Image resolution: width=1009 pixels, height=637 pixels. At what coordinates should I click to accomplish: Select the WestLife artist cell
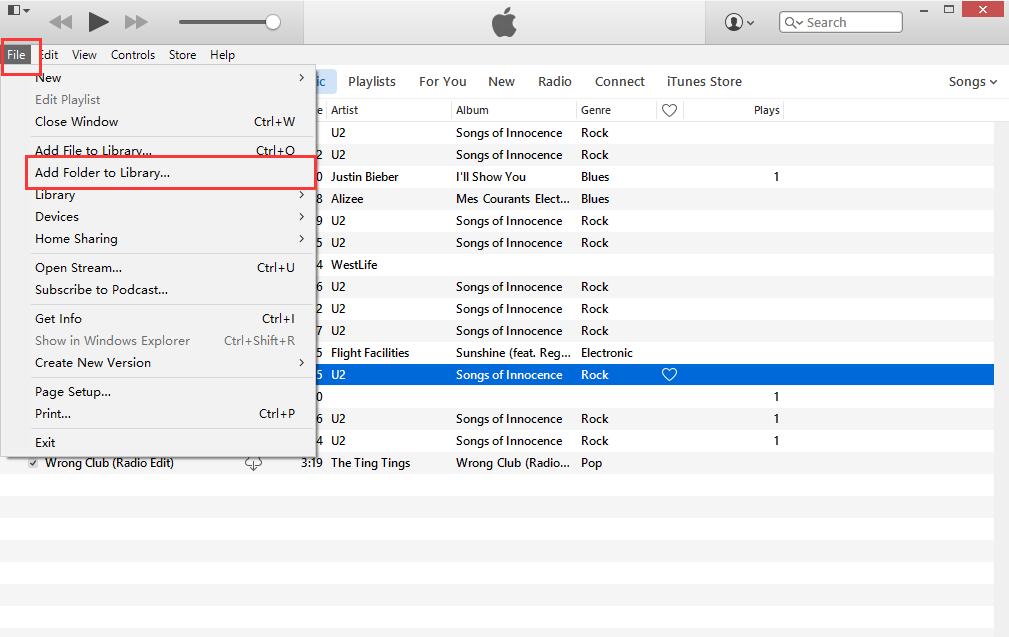pyautogui.click(x=354, y=264)
